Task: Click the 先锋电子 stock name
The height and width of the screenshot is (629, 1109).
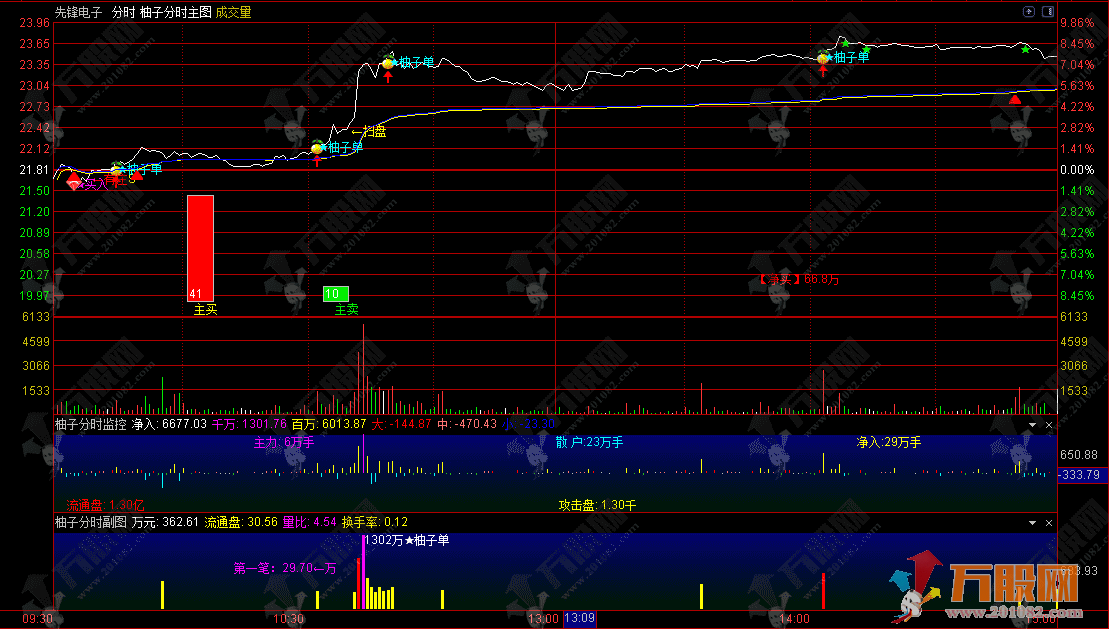Action: pyautogui.click(x=78, y=13)
